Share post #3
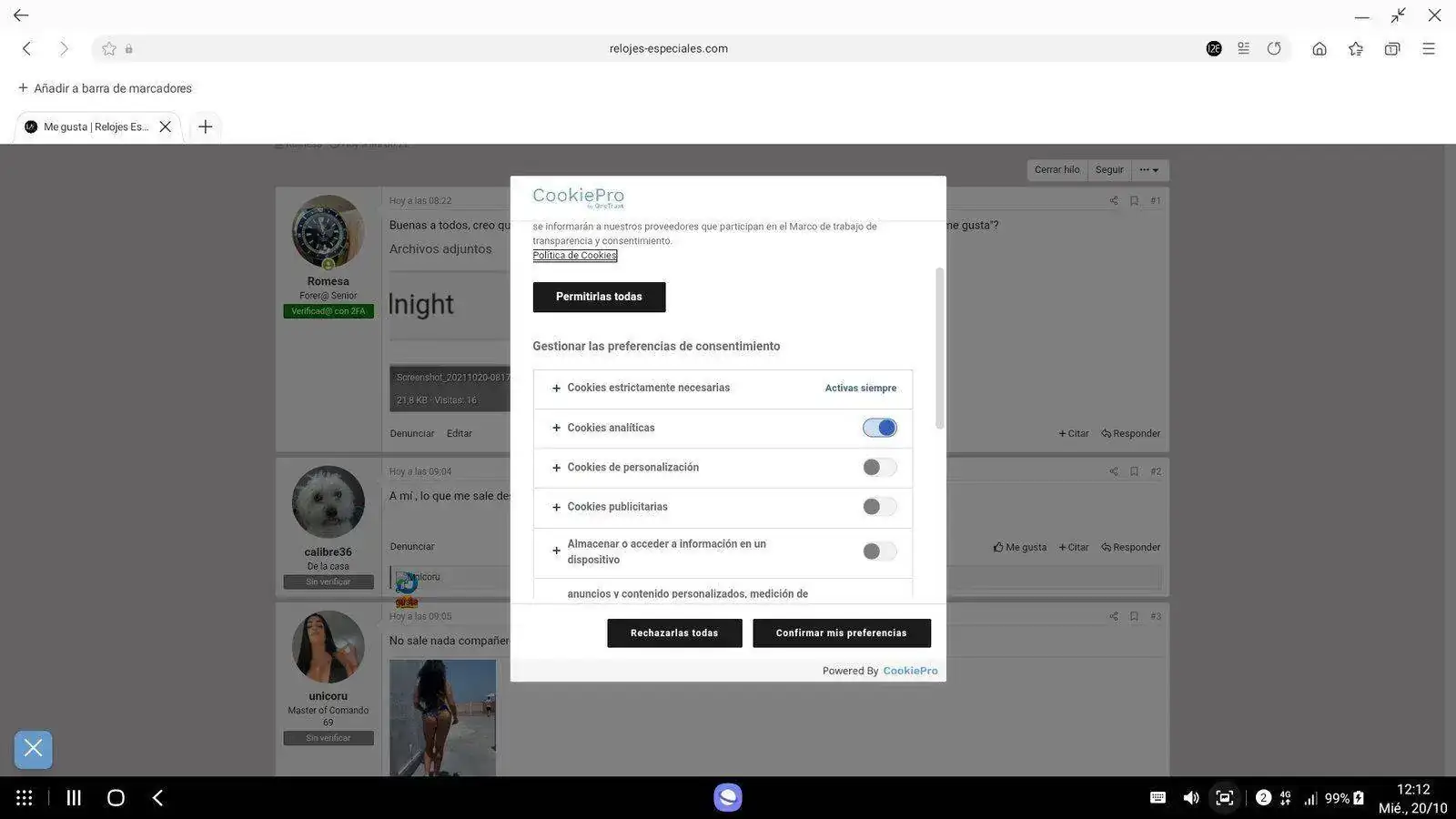 click(x=1114, y=617)
